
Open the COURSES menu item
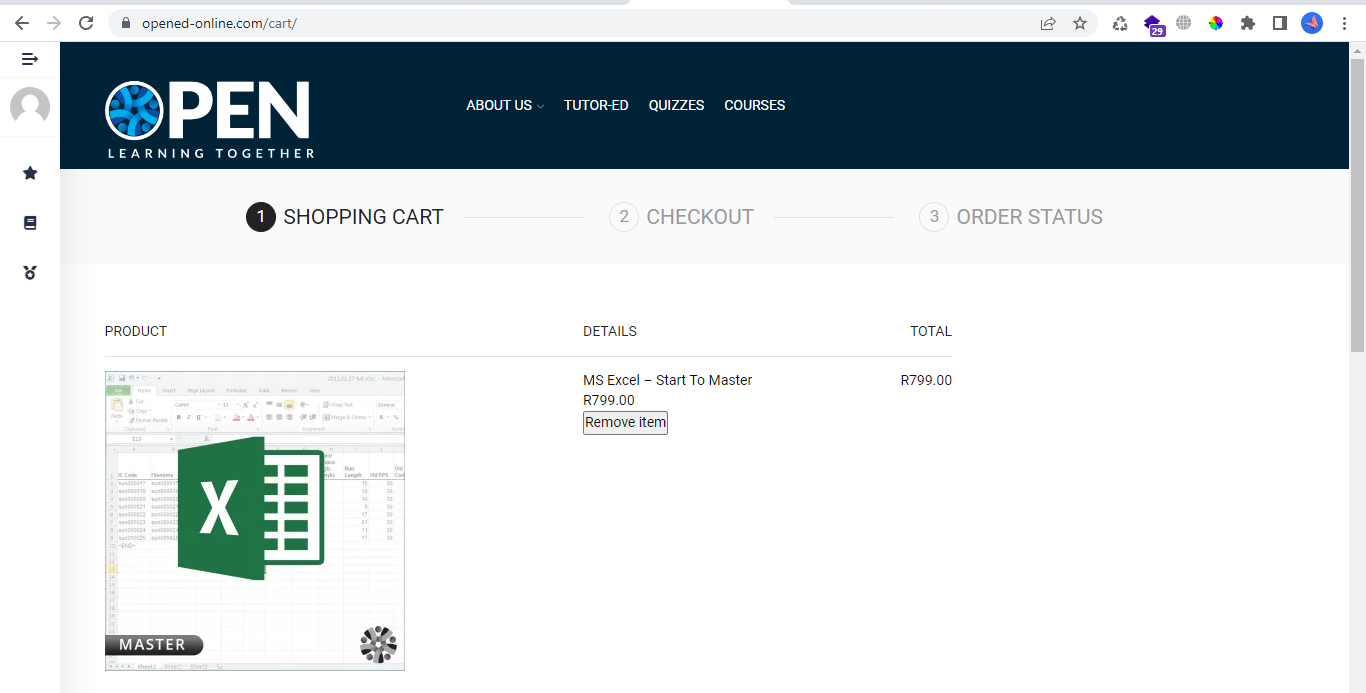(x=755, y=105)
